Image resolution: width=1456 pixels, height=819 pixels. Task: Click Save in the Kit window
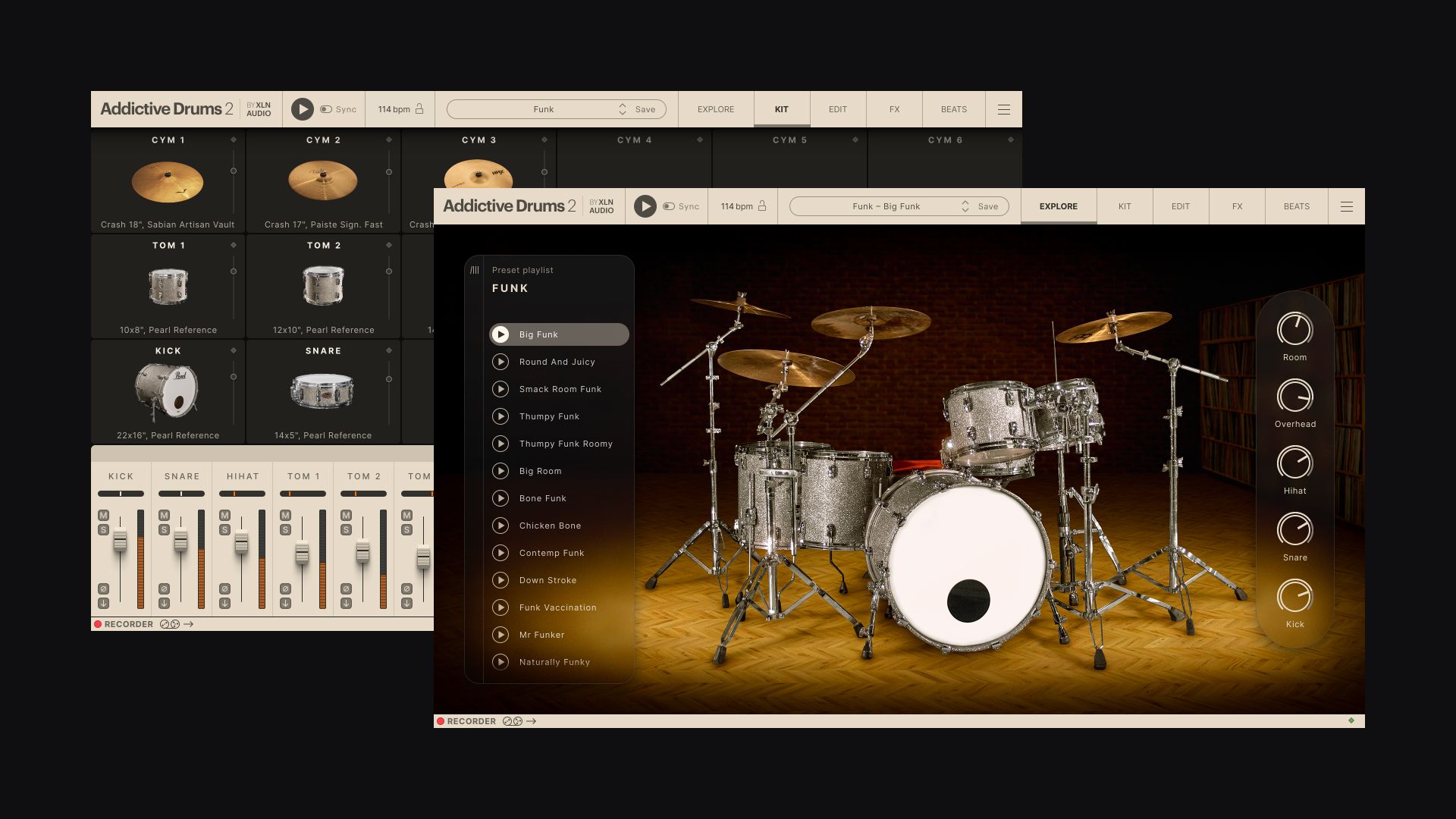pos(645,109)
